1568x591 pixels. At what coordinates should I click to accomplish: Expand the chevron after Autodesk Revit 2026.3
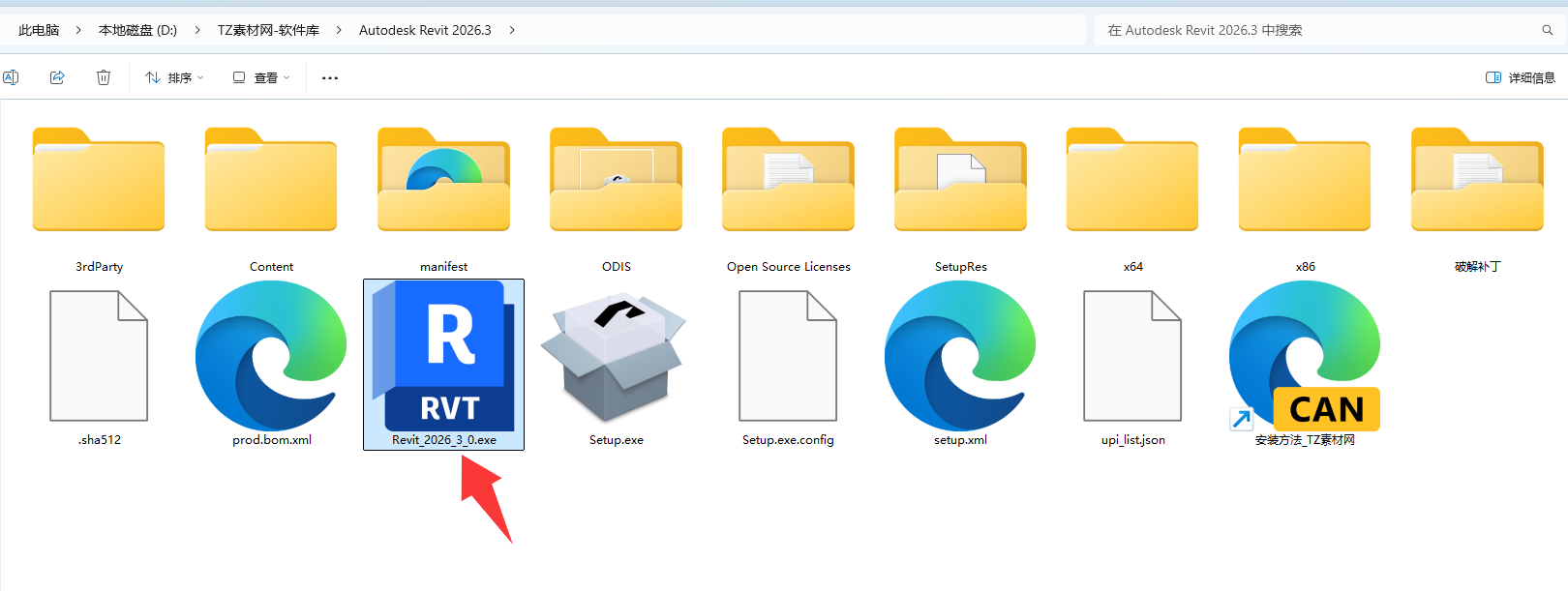(x=511, y=30)
